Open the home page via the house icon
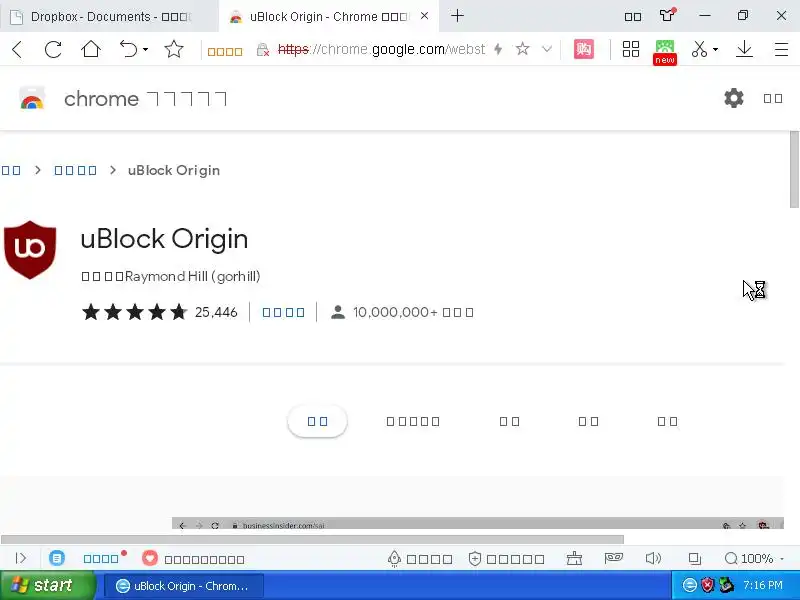Image resolution: width=800 pixels, height=600 pixels. (91, 49)
